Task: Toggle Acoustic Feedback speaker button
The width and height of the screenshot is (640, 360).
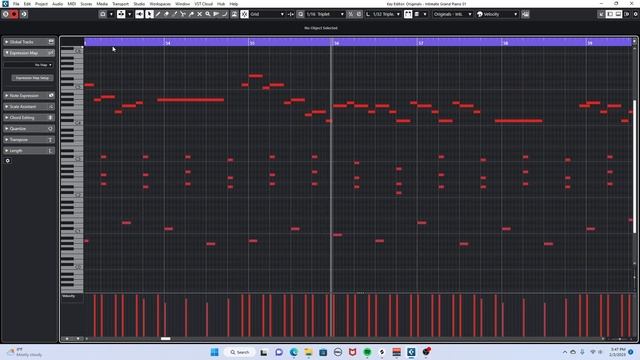Action: pyautogui.click(x=139, y=14)
